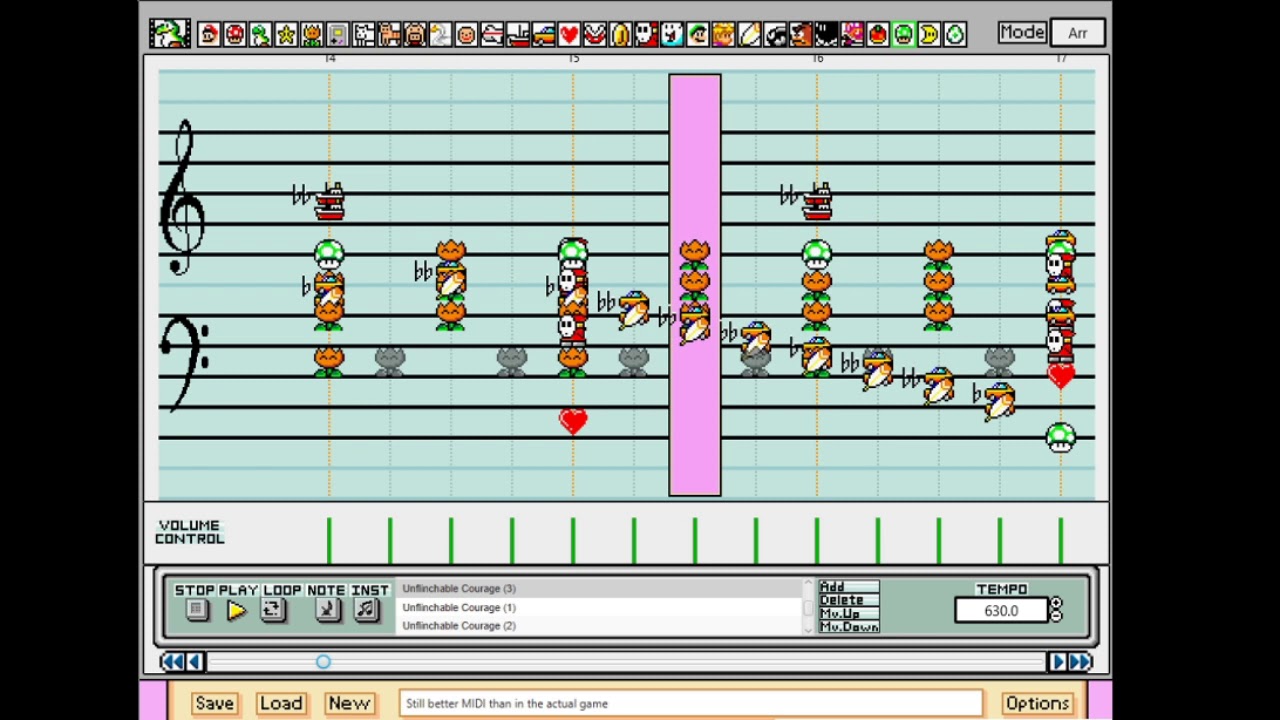Choose the Car instrument
1280x720 pixels.
[544, 34]
